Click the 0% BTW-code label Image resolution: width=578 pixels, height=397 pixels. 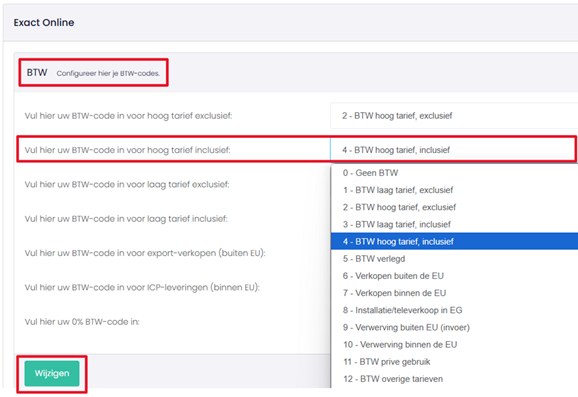pos(82,322)
